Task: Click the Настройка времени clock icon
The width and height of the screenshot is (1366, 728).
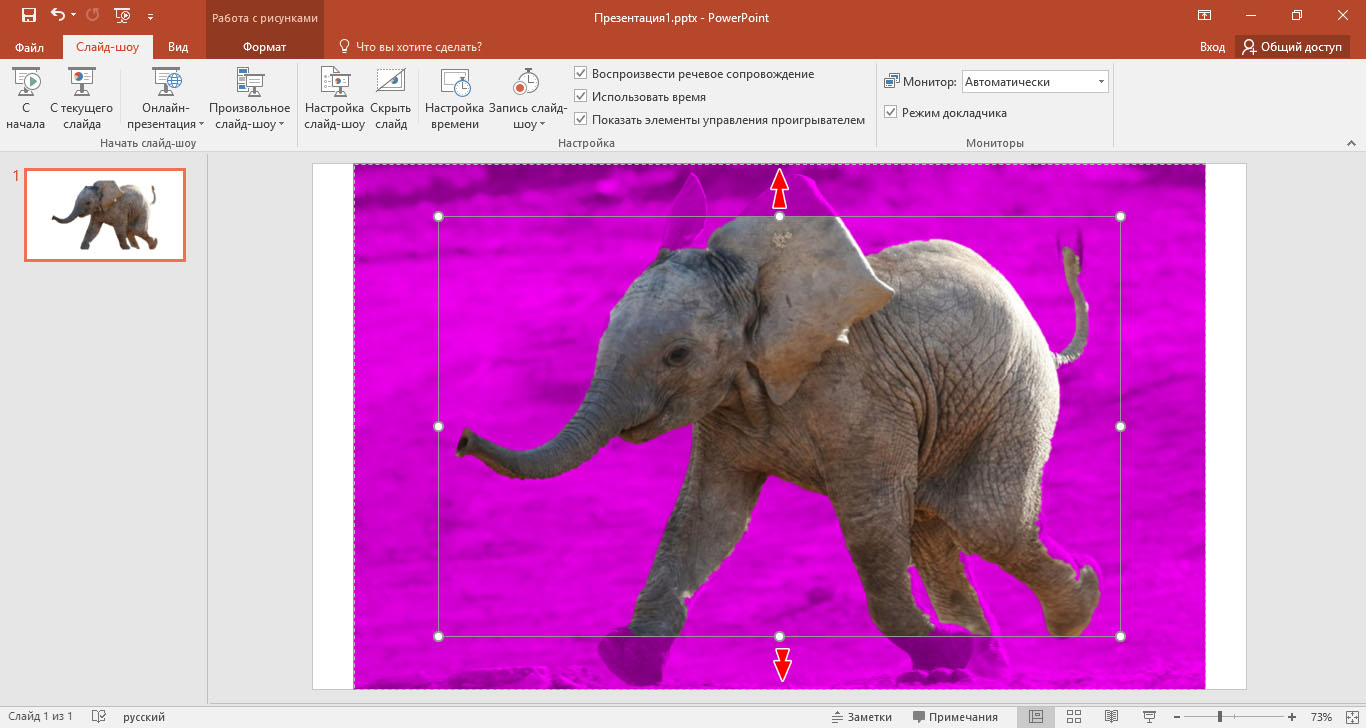Action: click(x=455, y=82)
